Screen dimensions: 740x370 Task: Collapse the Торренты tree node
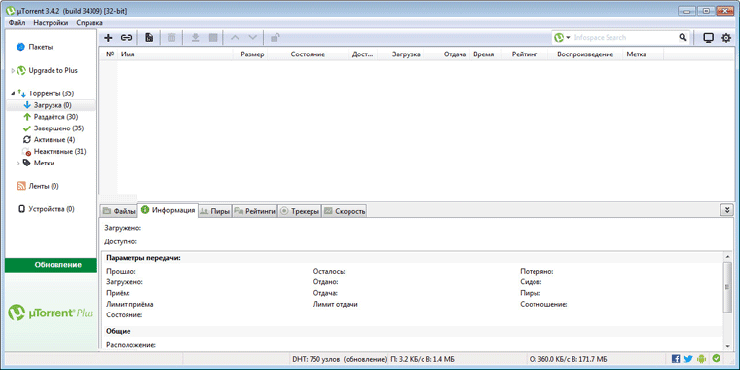[x=13, y=93]
